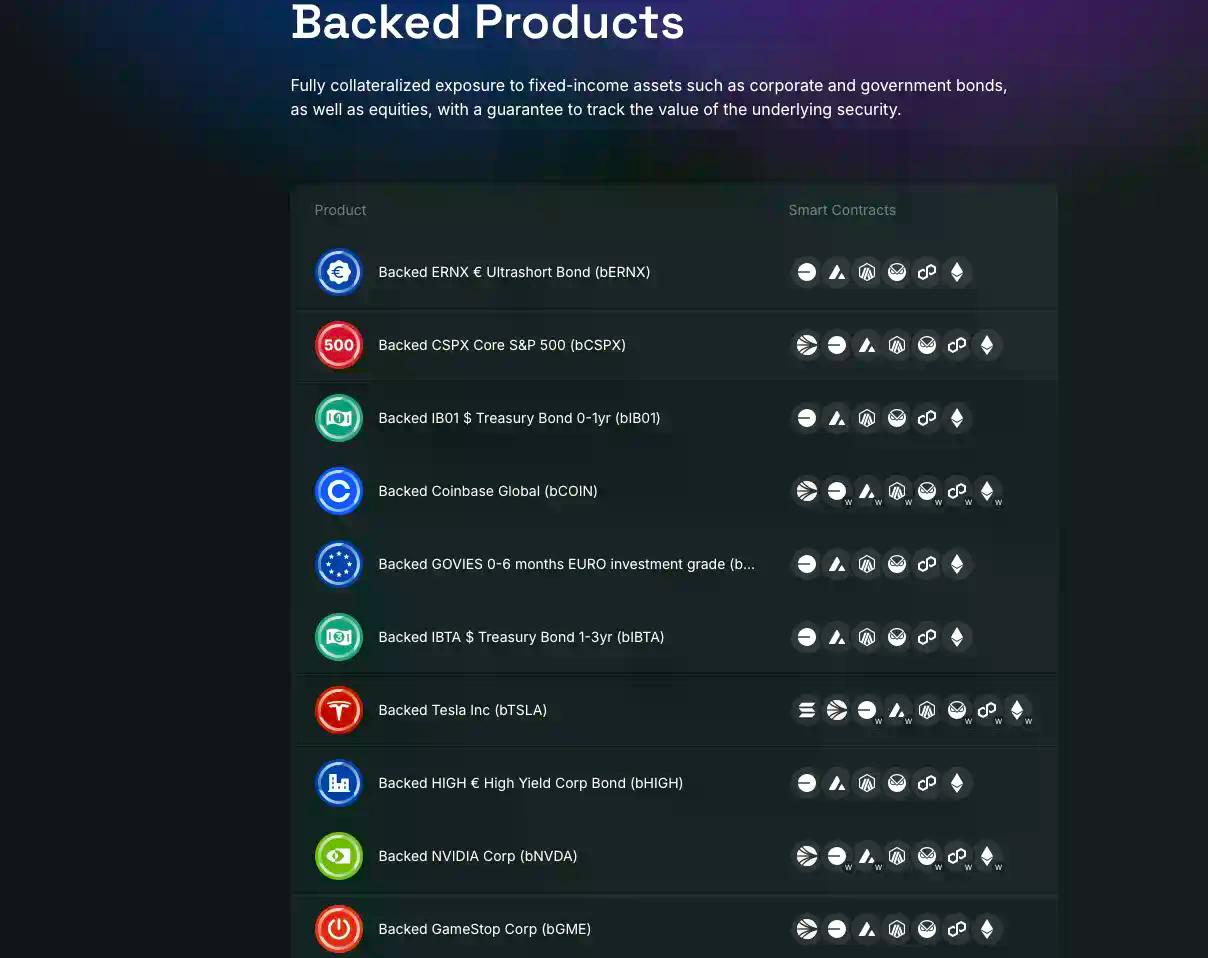Open bERNX Polygon contract icon
This screenshot has width=1208, height=958.
tap(927, 272)
